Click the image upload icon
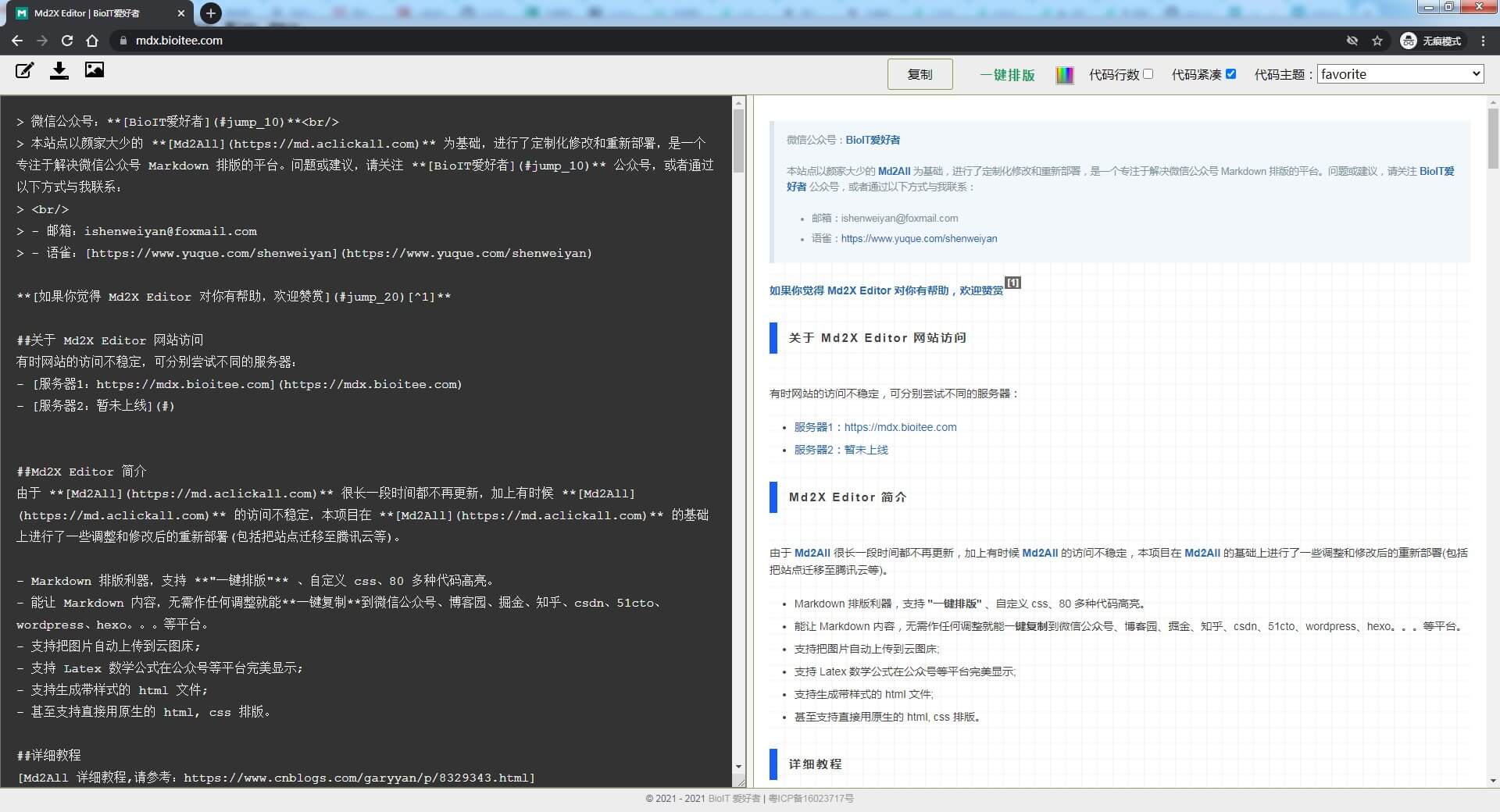 click(x=95, y=70)
